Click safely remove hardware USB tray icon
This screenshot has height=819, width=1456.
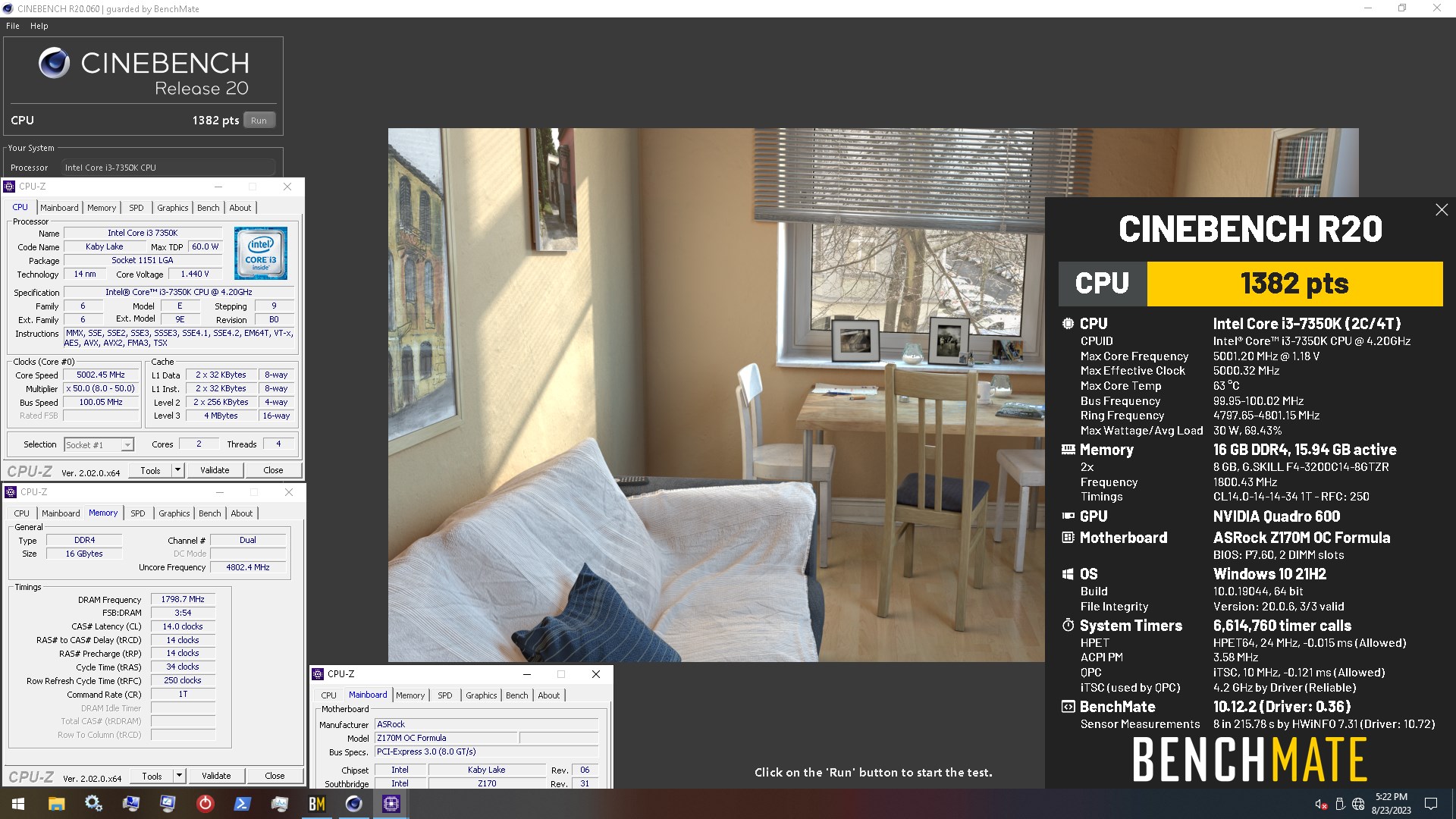[1339, 804]
